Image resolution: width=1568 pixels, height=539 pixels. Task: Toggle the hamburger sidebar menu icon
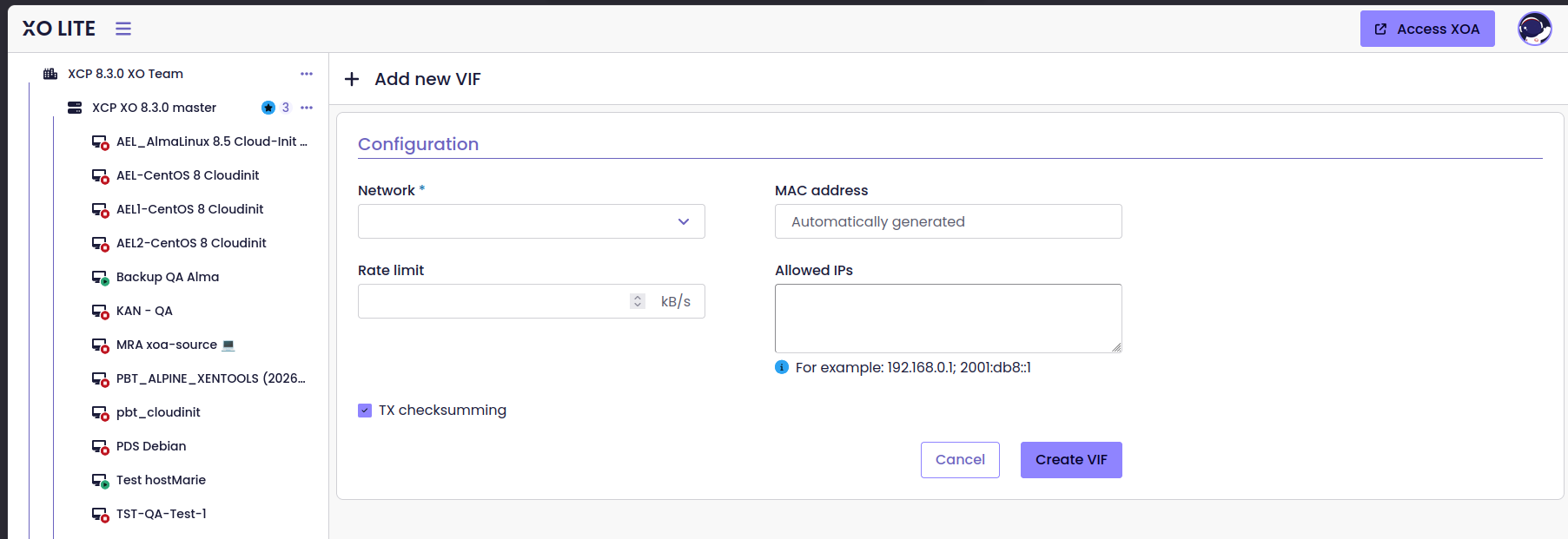pos(123,29)
